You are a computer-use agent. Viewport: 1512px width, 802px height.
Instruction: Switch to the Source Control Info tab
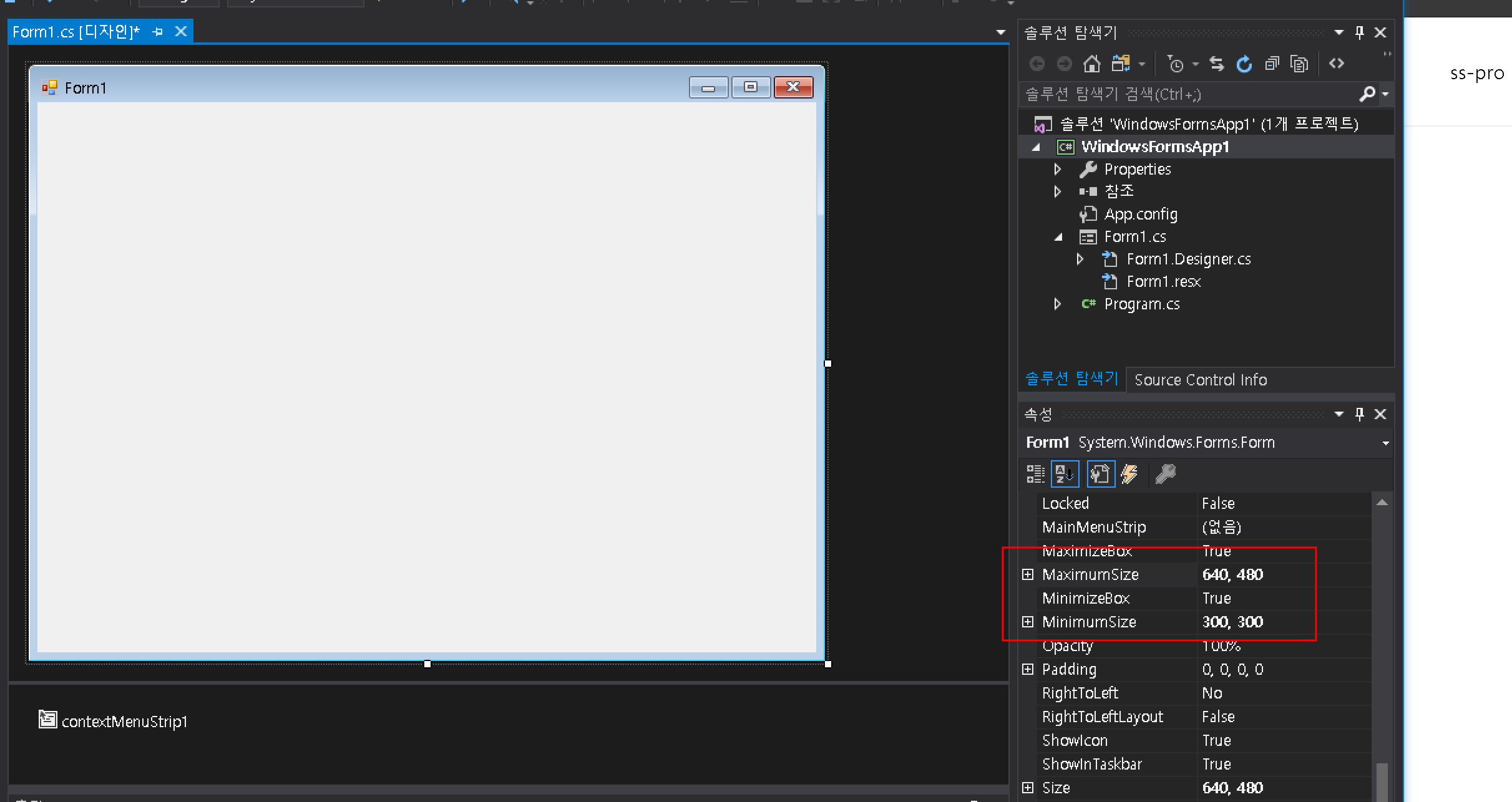1200,380
